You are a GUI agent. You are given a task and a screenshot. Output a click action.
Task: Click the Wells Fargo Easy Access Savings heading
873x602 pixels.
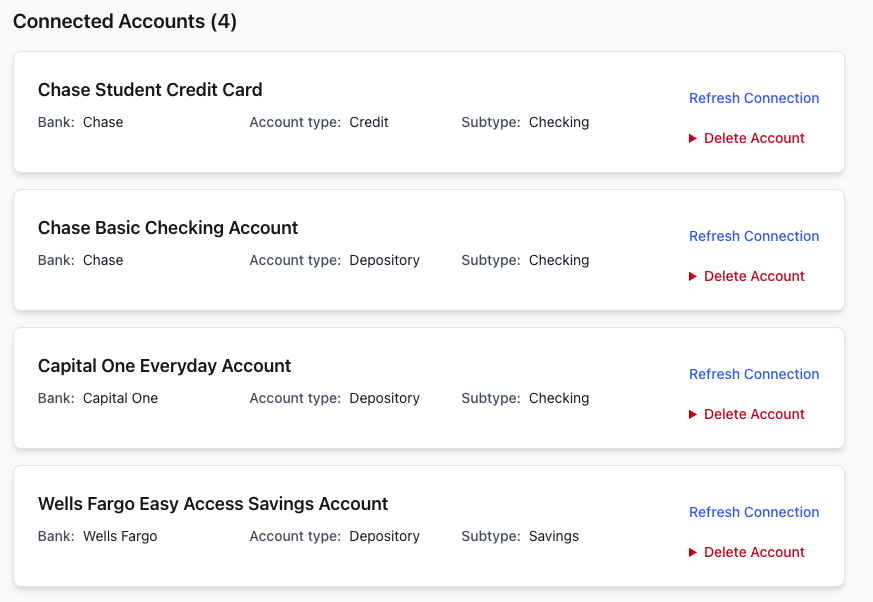click(x=212, y=504)
